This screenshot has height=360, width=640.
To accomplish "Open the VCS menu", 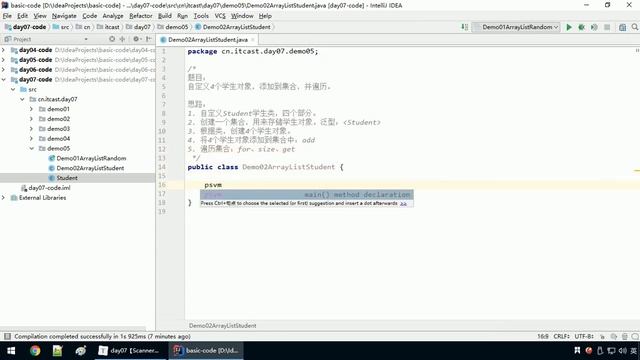I will 220,16.
